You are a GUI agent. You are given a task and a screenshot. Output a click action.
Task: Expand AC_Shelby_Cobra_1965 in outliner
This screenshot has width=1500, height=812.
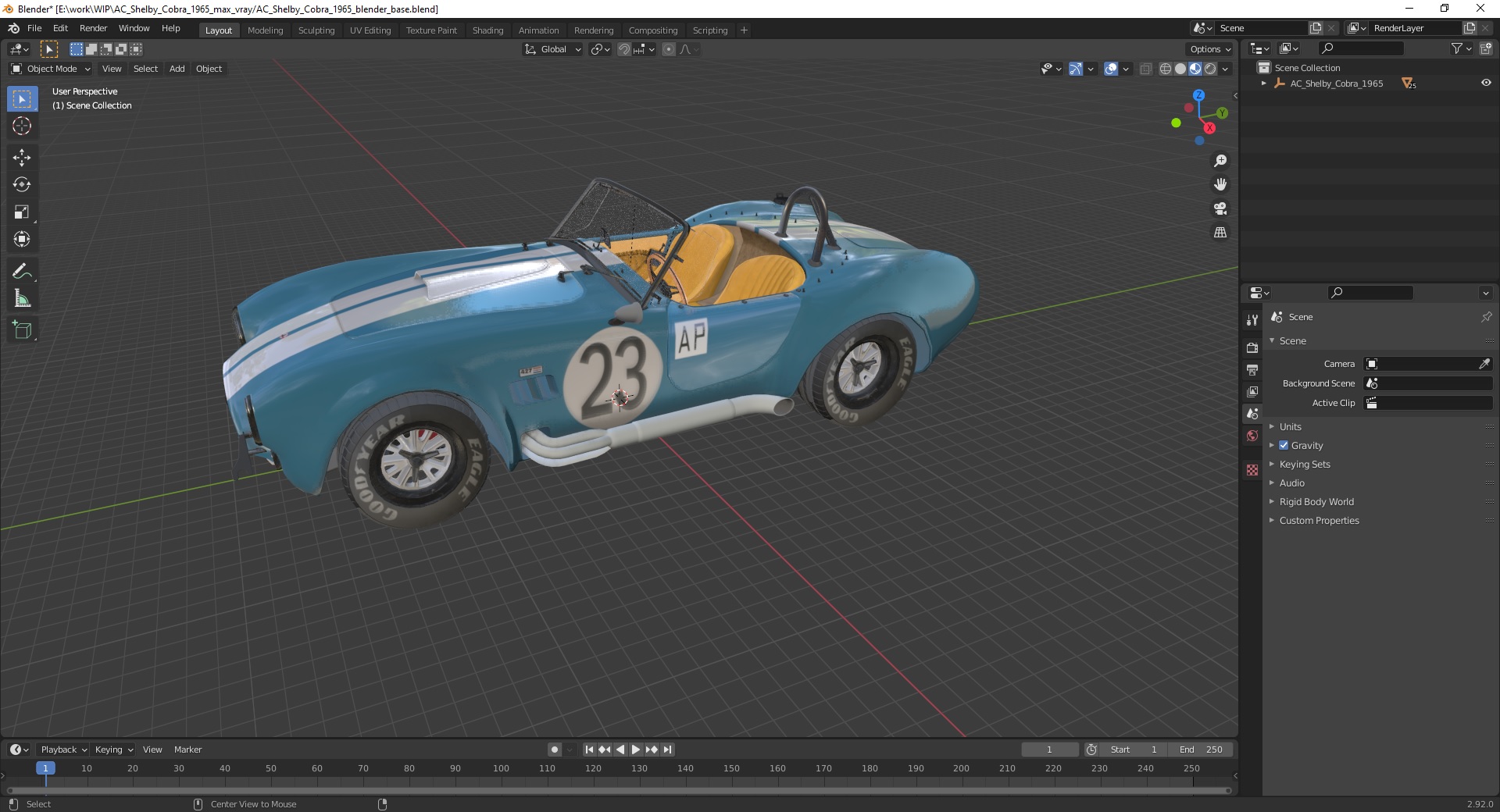point(1263,84)
